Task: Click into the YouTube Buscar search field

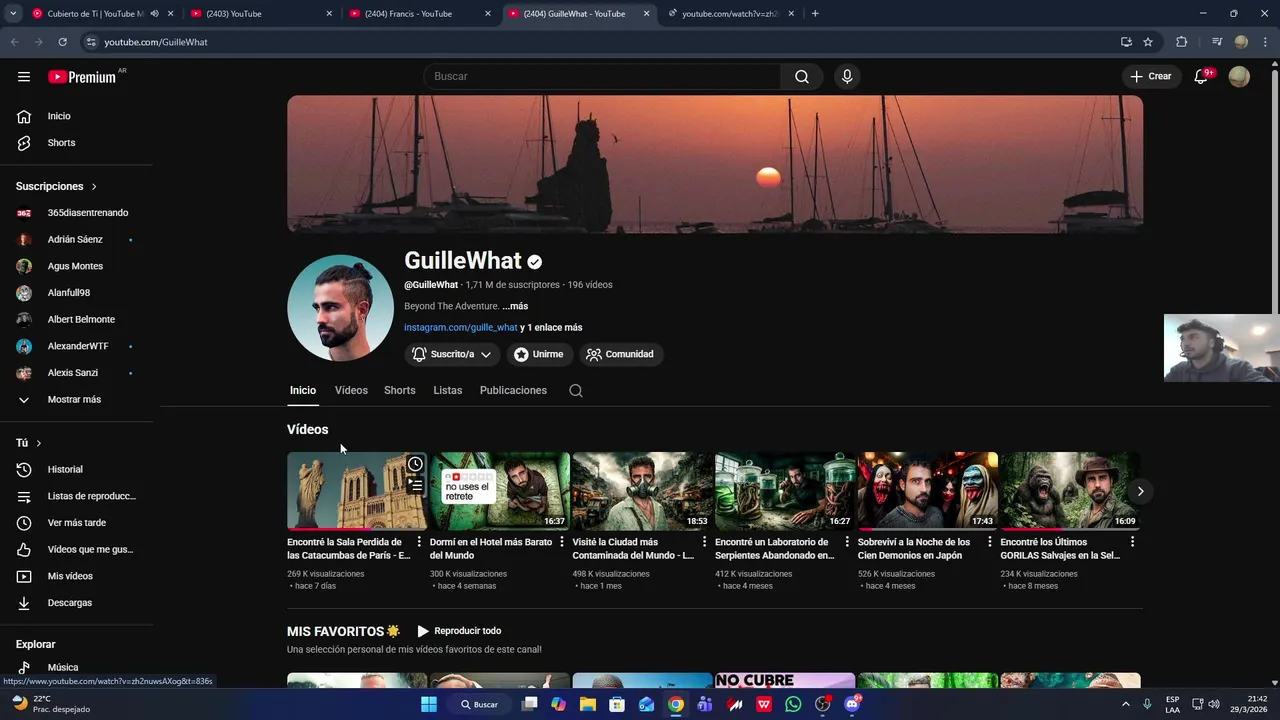Action: click(x=602, y=76)
